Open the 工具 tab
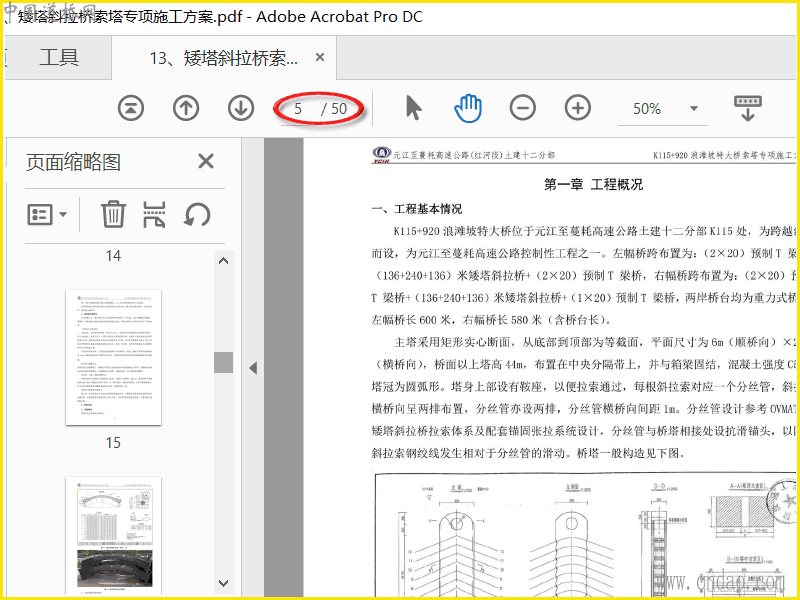Screen dimensions: 800x600 (x=59, y=57)
